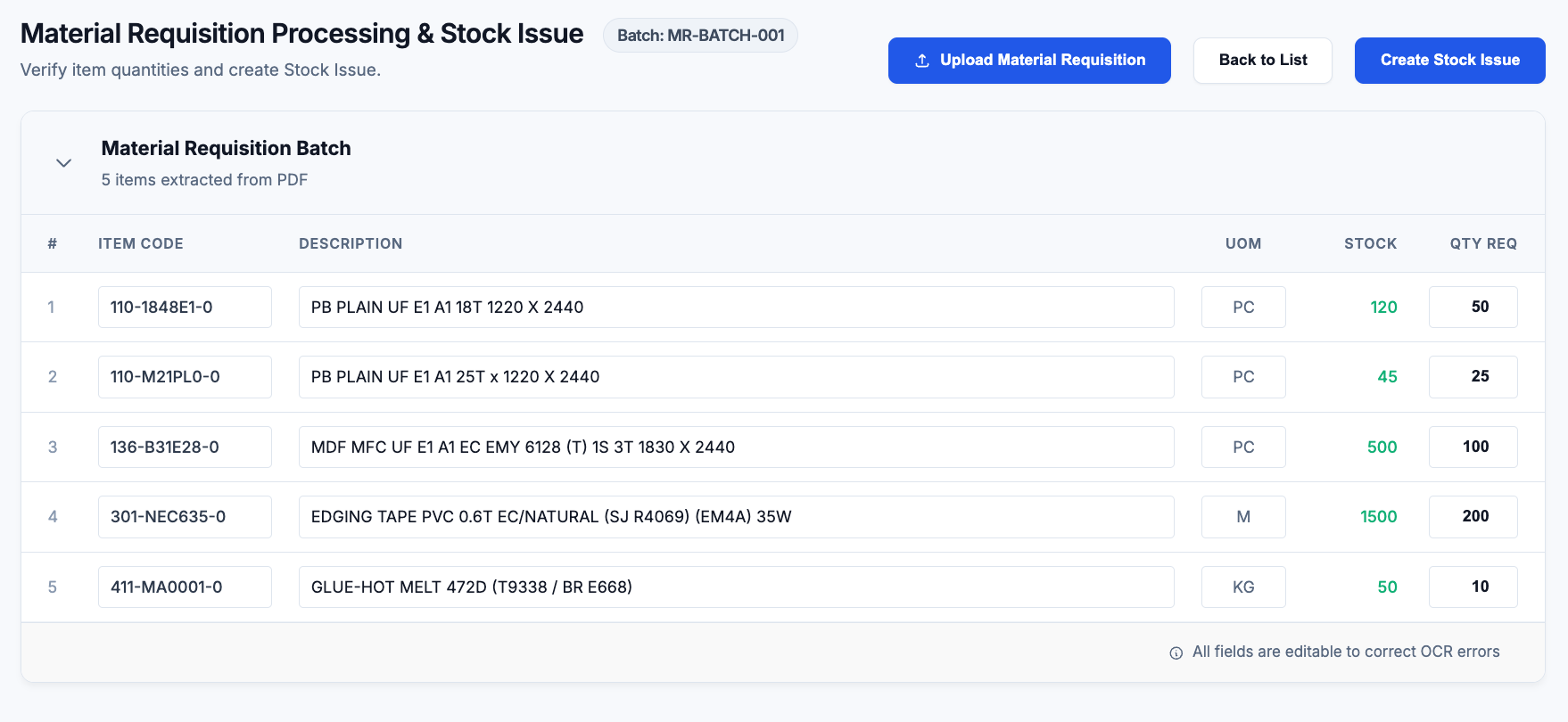The height and width of the screenshot is (722, 1568).
Task: Click the Batch: MR-BATCH-001 badge
Action: coord(700,36)
